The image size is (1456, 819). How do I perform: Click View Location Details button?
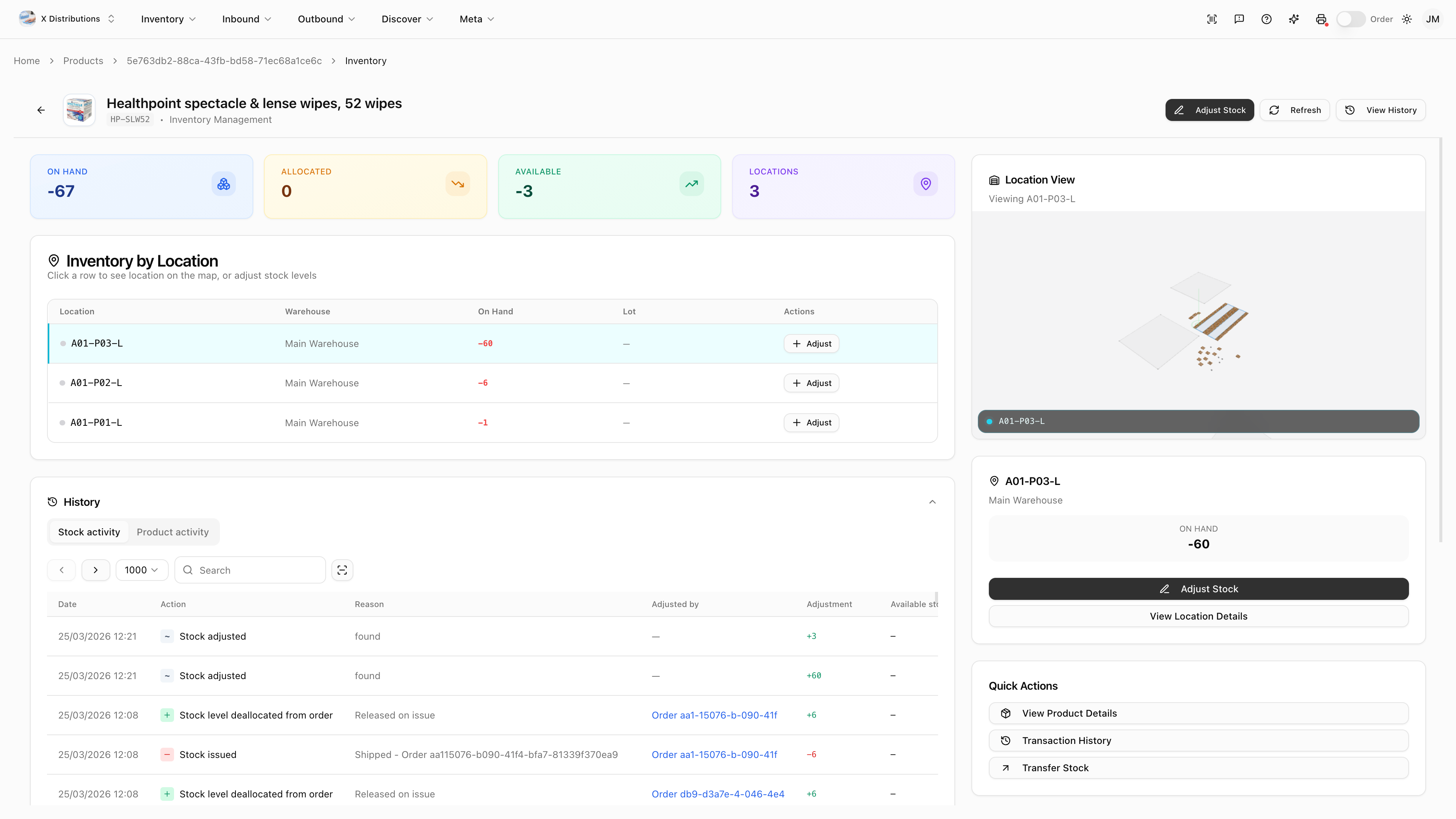coord(1198,617)
